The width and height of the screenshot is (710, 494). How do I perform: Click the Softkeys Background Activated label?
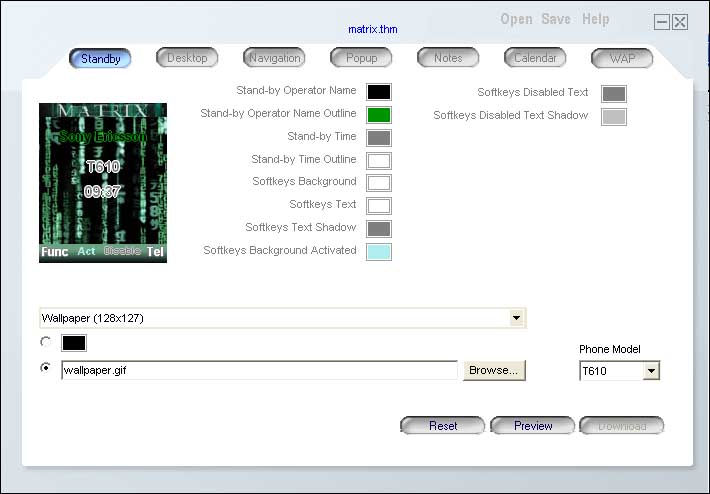coord(280,250)
